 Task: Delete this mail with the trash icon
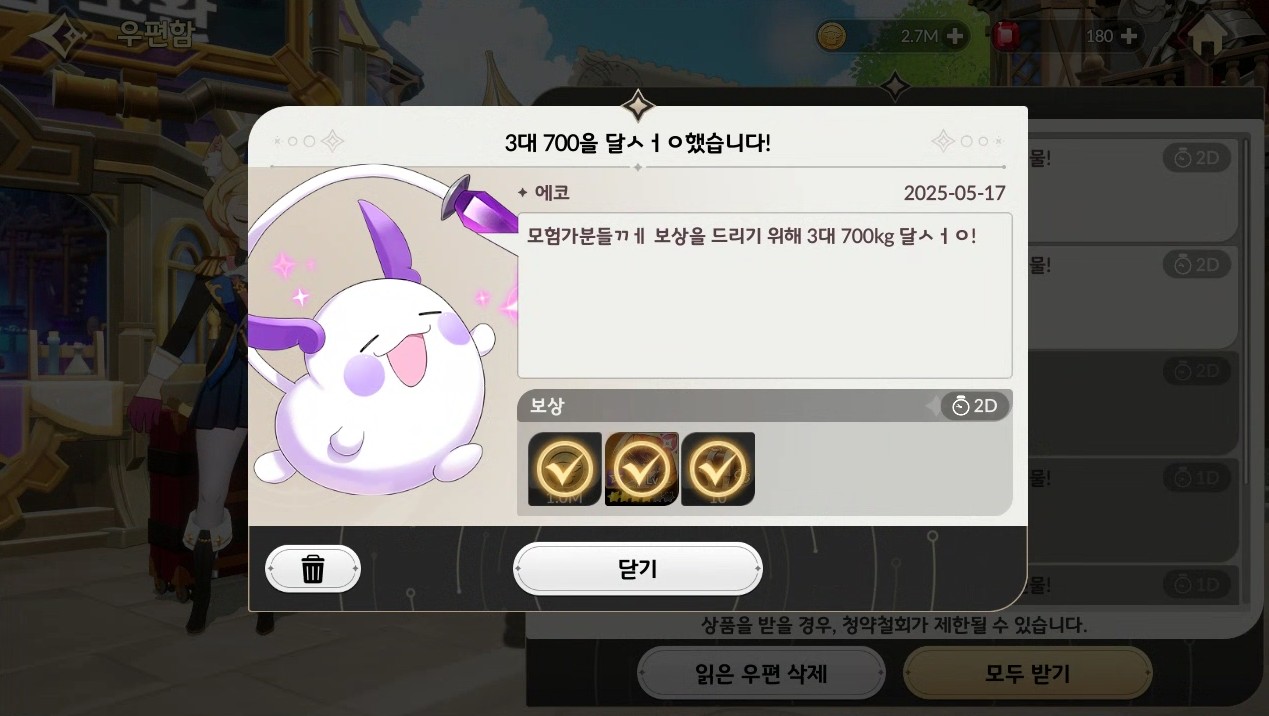click(x=312, y=569)
